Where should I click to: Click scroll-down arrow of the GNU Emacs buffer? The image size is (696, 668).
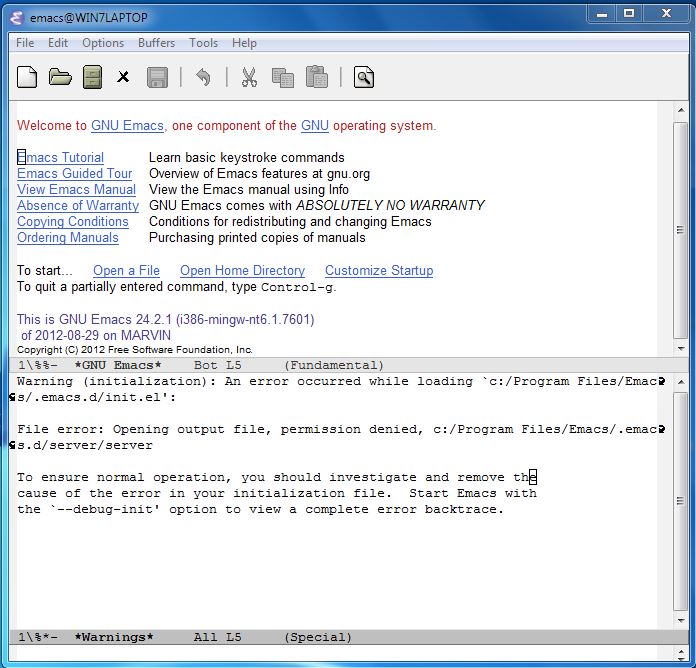point(681,348)
